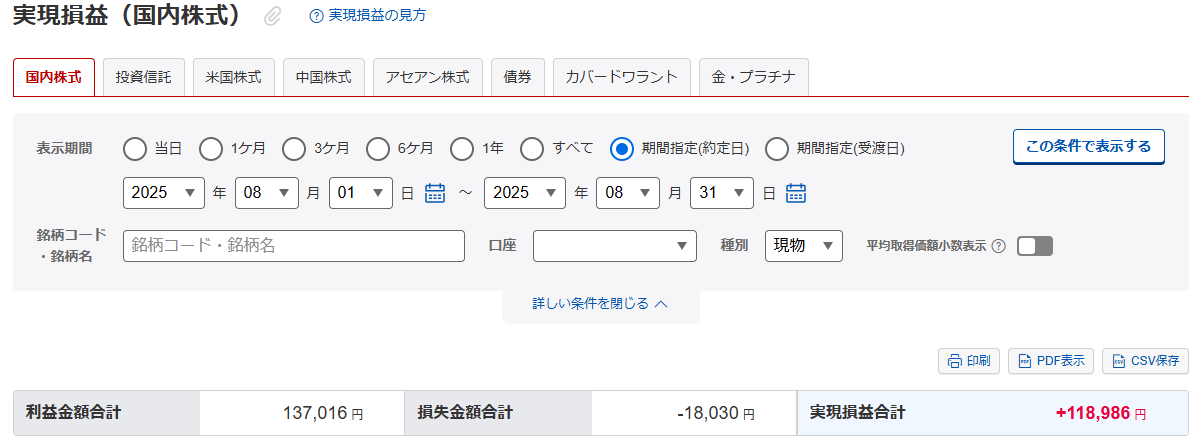Viewport: 1194px width, 442px height.
Task: Open the start month 08 dropdown
Action: 267,193
